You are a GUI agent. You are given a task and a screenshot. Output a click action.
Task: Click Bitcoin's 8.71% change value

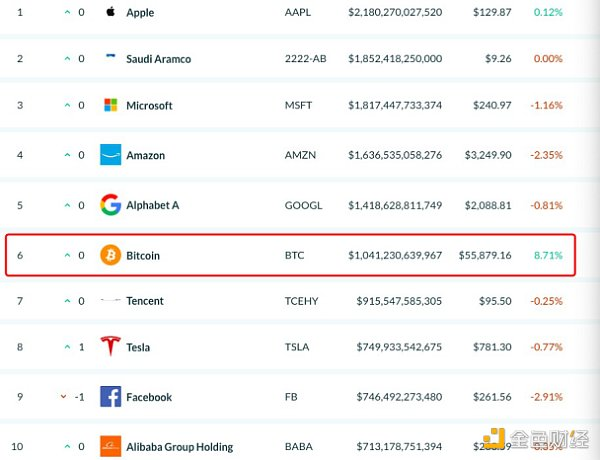(x=548, y=256)
